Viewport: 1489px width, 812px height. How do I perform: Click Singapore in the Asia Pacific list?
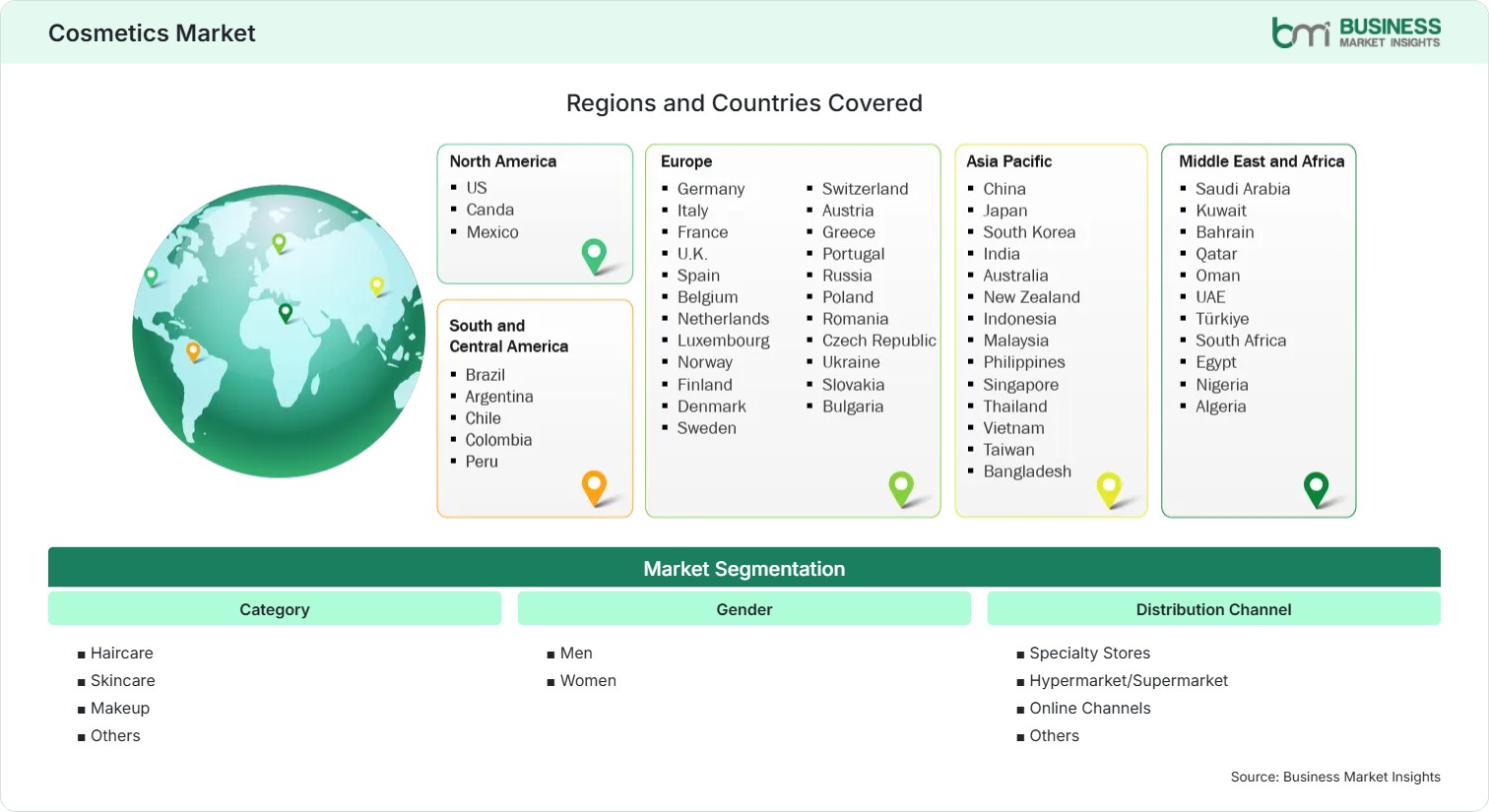click(x=1021, y=385)
